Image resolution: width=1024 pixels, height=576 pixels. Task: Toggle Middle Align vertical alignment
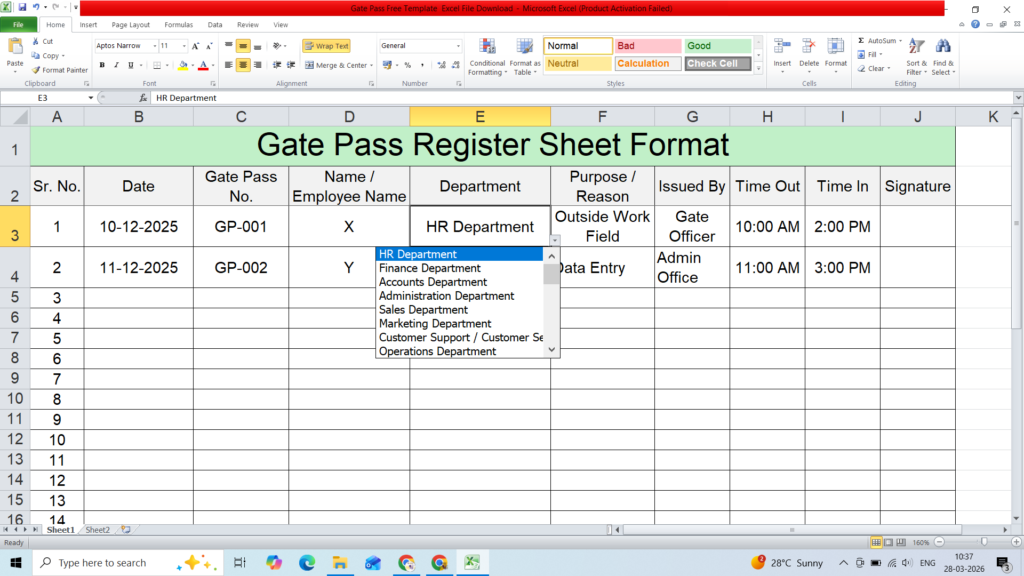243,46
